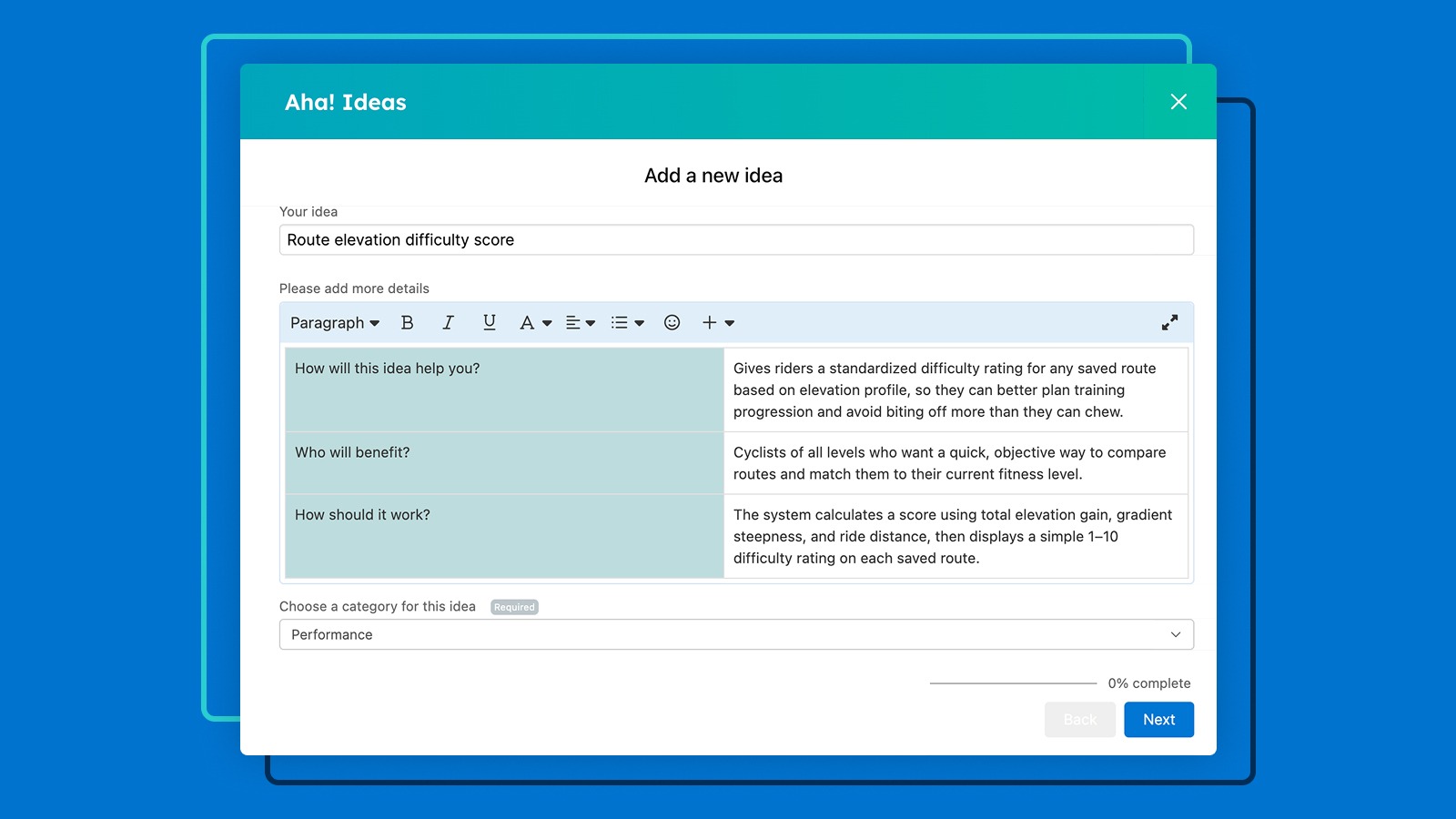1456x819 pixels.
Task: Click the 'How will this idea help you?' cell
Action: (504, 389)
